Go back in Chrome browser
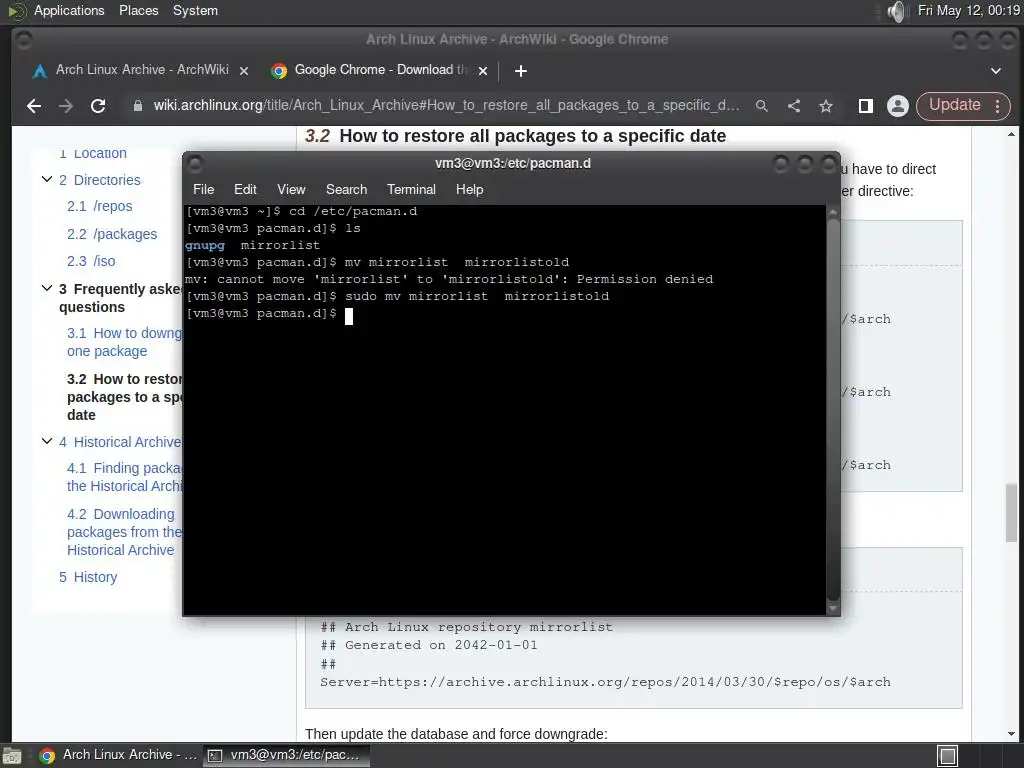The width and height of the screenshot is (1024, 768). click(x=34, y=106)
